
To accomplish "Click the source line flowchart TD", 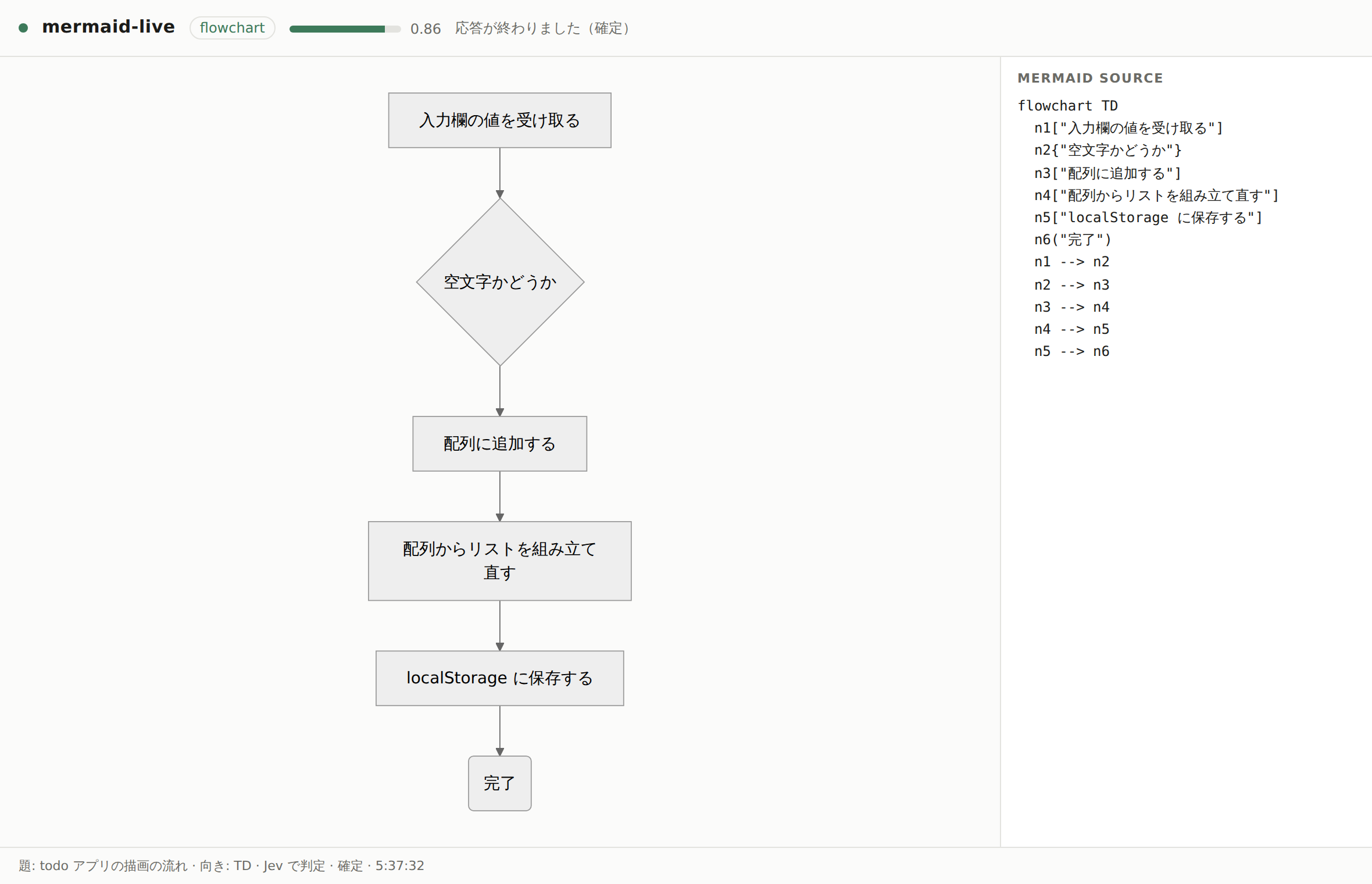I will click(x=1067, y=106).
